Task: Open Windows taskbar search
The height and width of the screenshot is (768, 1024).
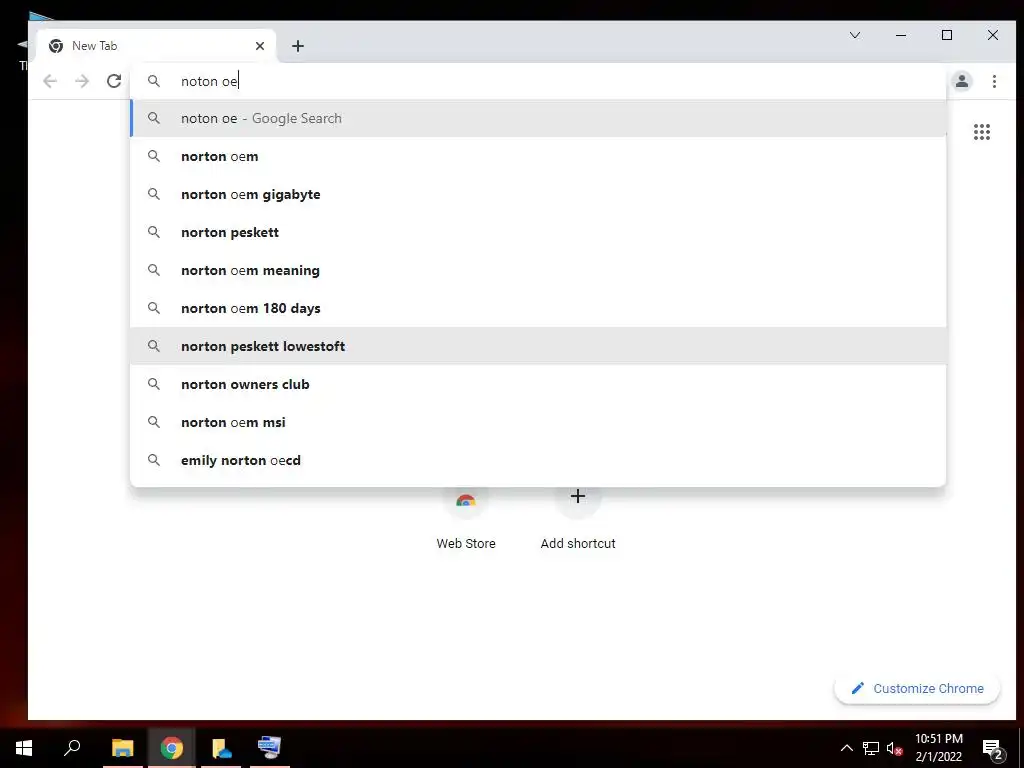Action: 72,748
